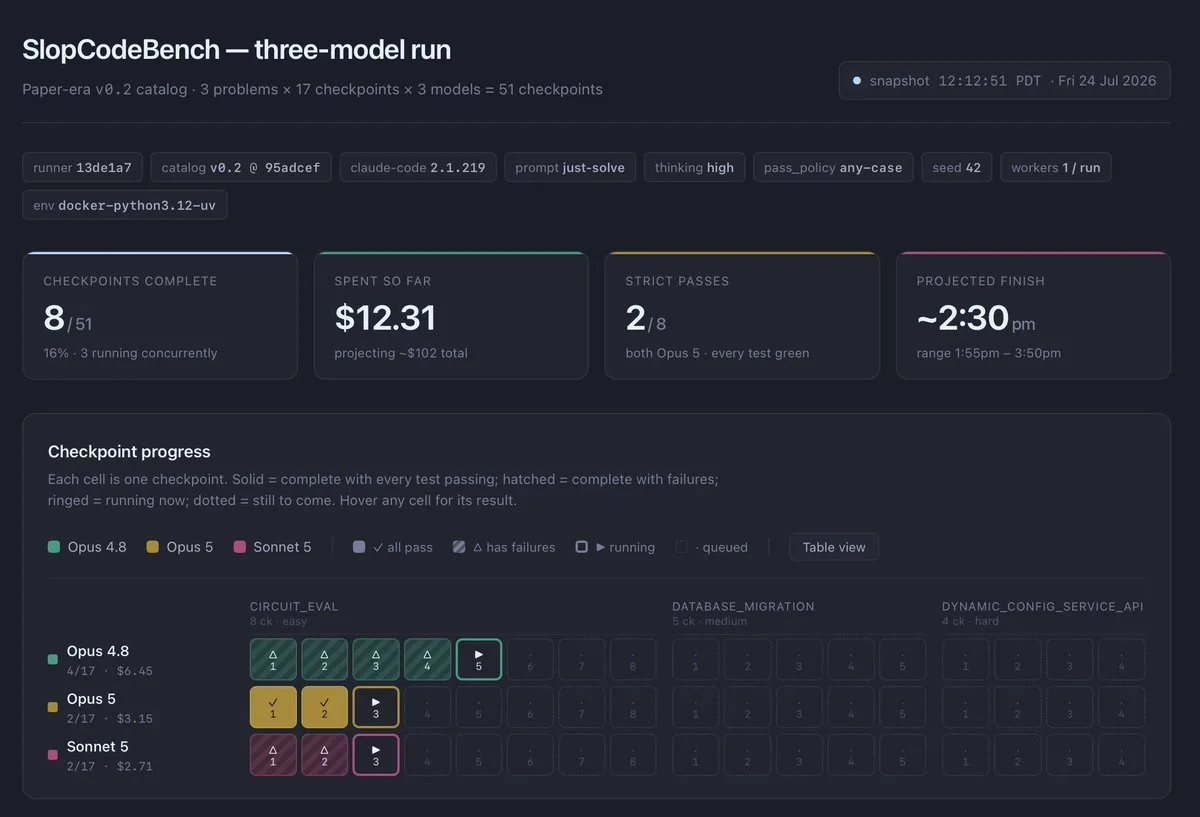Select Opus 5 passed checkpoint 1 cell
This screenshot has height=817, width=1200.
(x=273, y=707)
